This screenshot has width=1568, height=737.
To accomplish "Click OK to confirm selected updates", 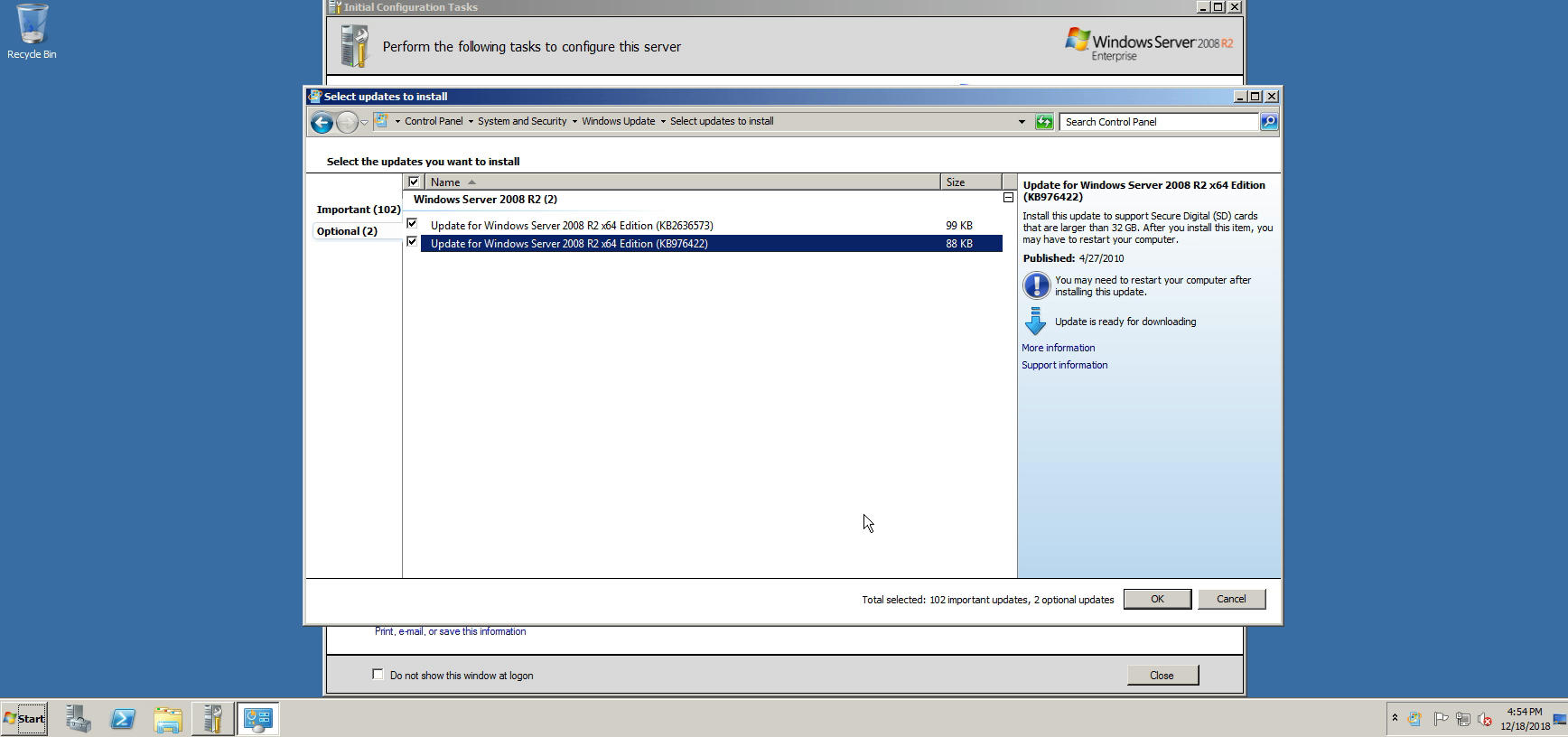I will pos(1157,599).
